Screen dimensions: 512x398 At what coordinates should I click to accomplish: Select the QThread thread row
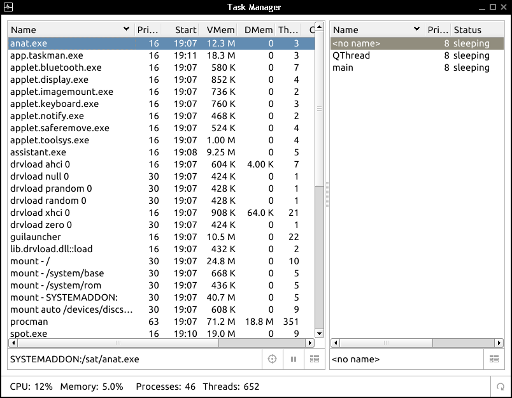coord(417,55)
